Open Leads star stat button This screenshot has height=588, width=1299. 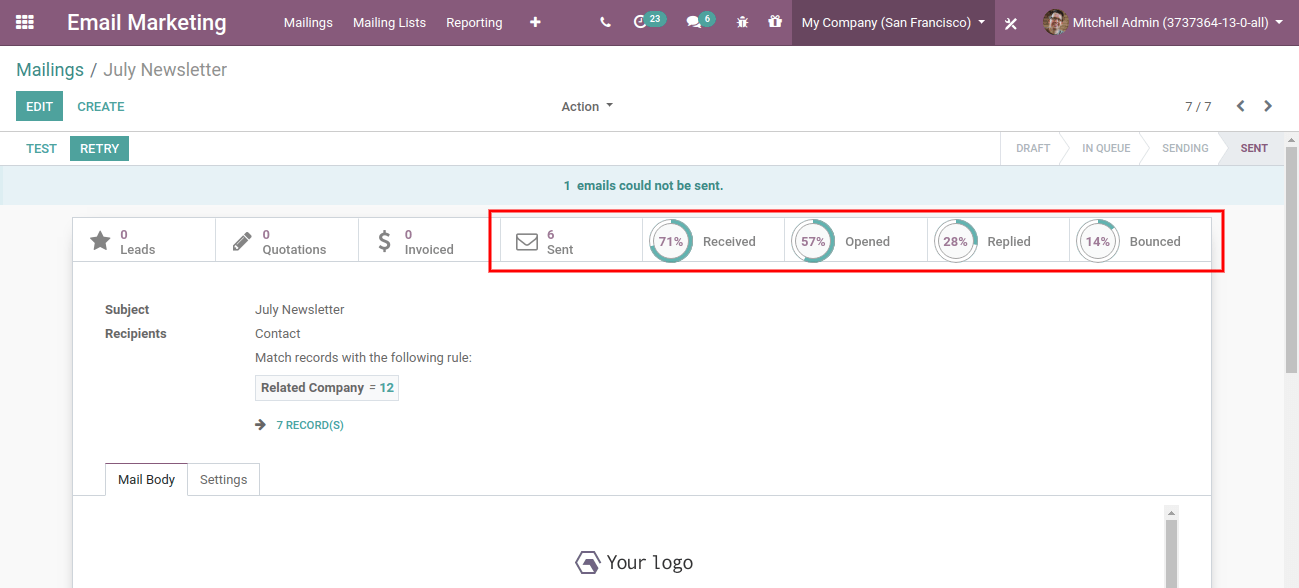click(144, 241)
